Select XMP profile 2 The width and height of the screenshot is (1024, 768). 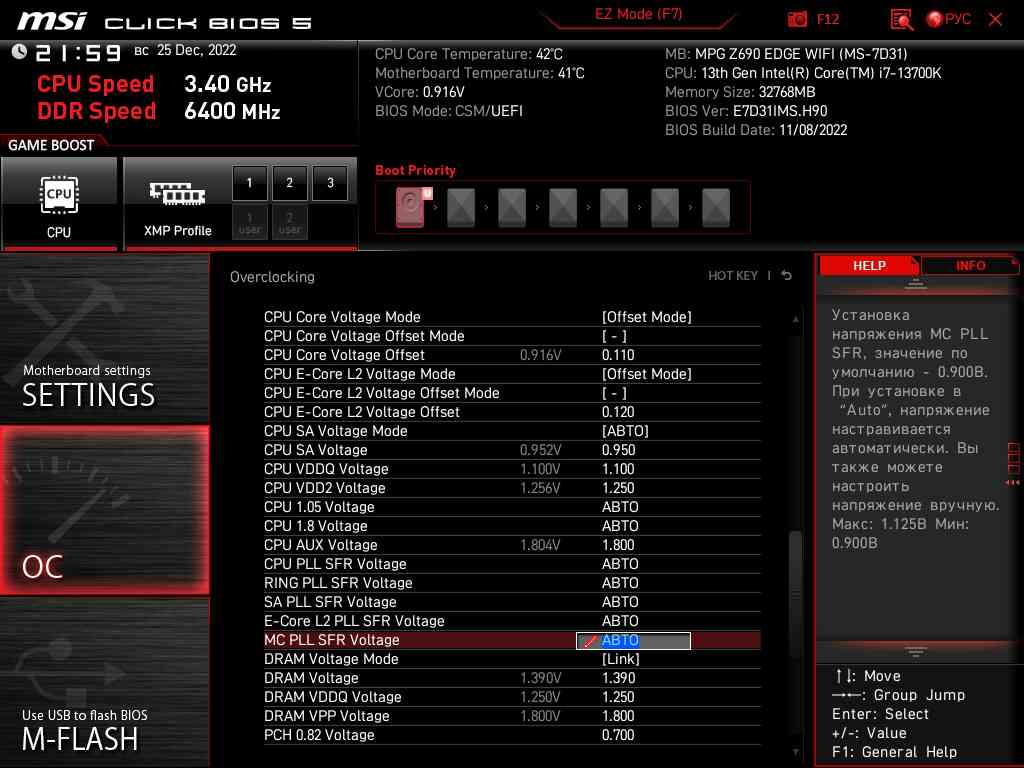click(289, 183)
